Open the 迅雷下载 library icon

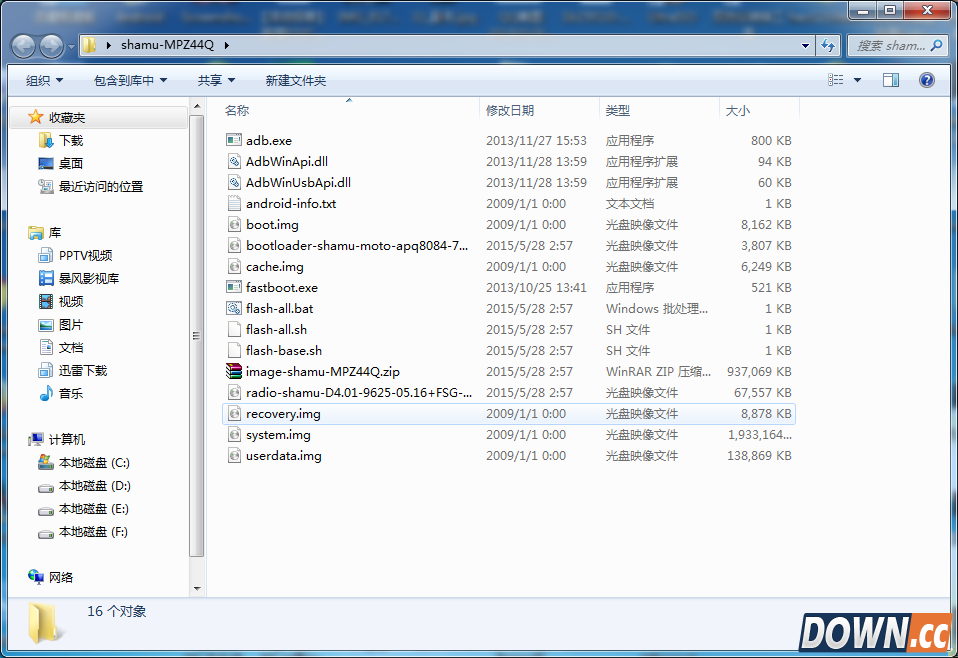tap(45, 370)
